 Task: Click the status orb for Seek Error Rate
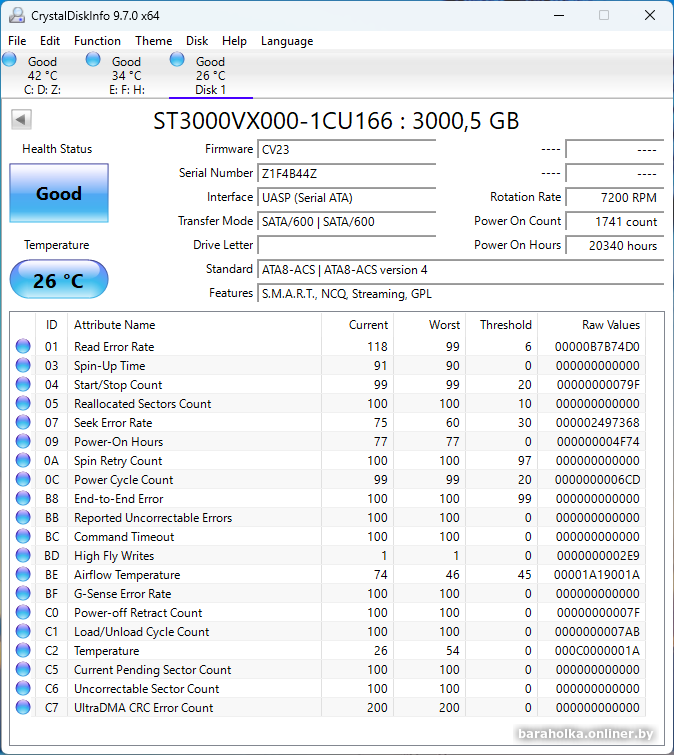(x=23, y=422)
